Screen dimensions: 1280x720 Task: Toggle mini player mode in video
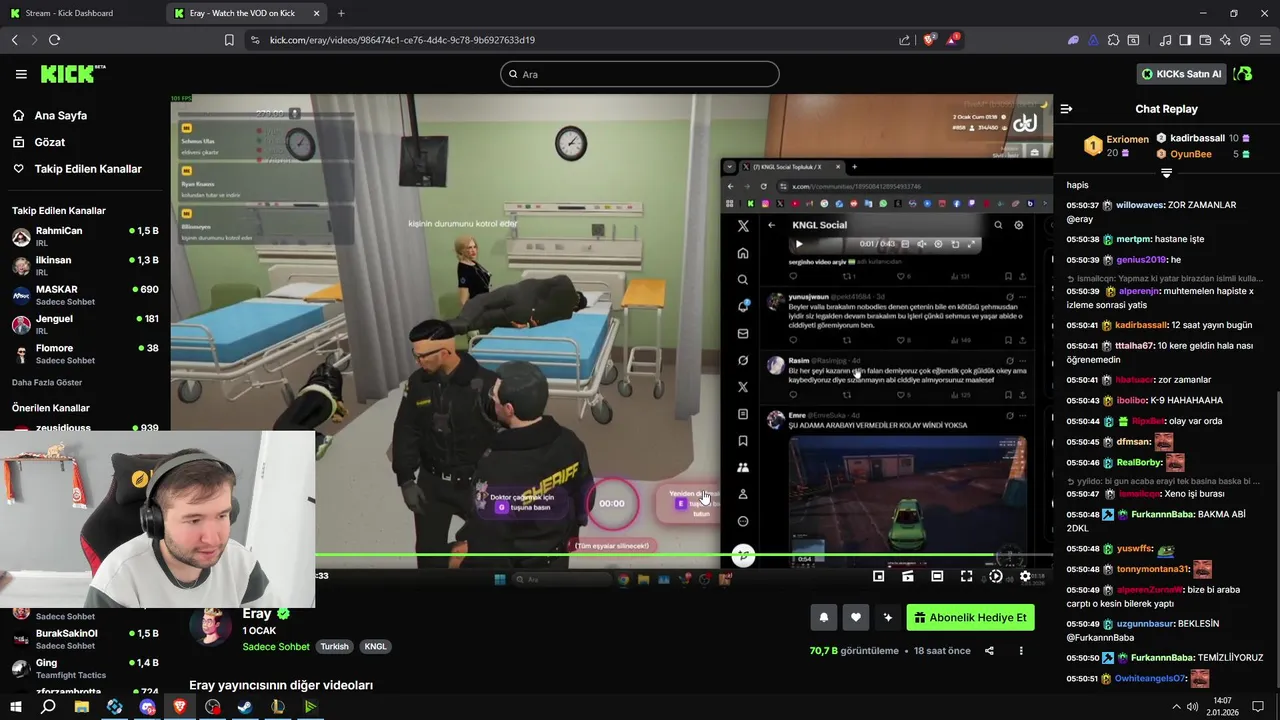pos(878,576)
